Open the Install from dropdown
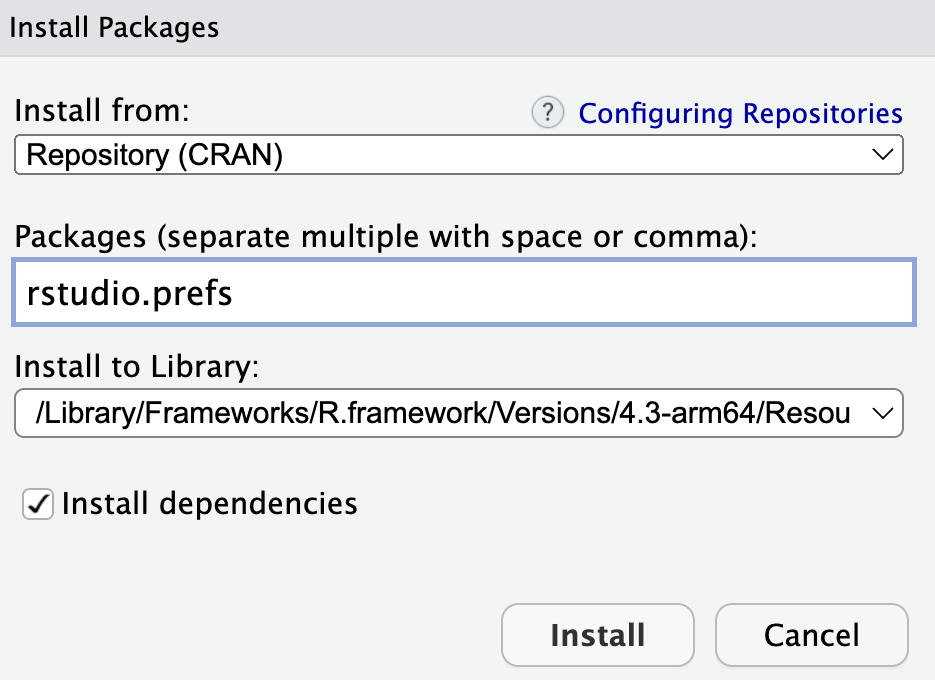This screenshot has height=680, width=935. click(458, 155)
